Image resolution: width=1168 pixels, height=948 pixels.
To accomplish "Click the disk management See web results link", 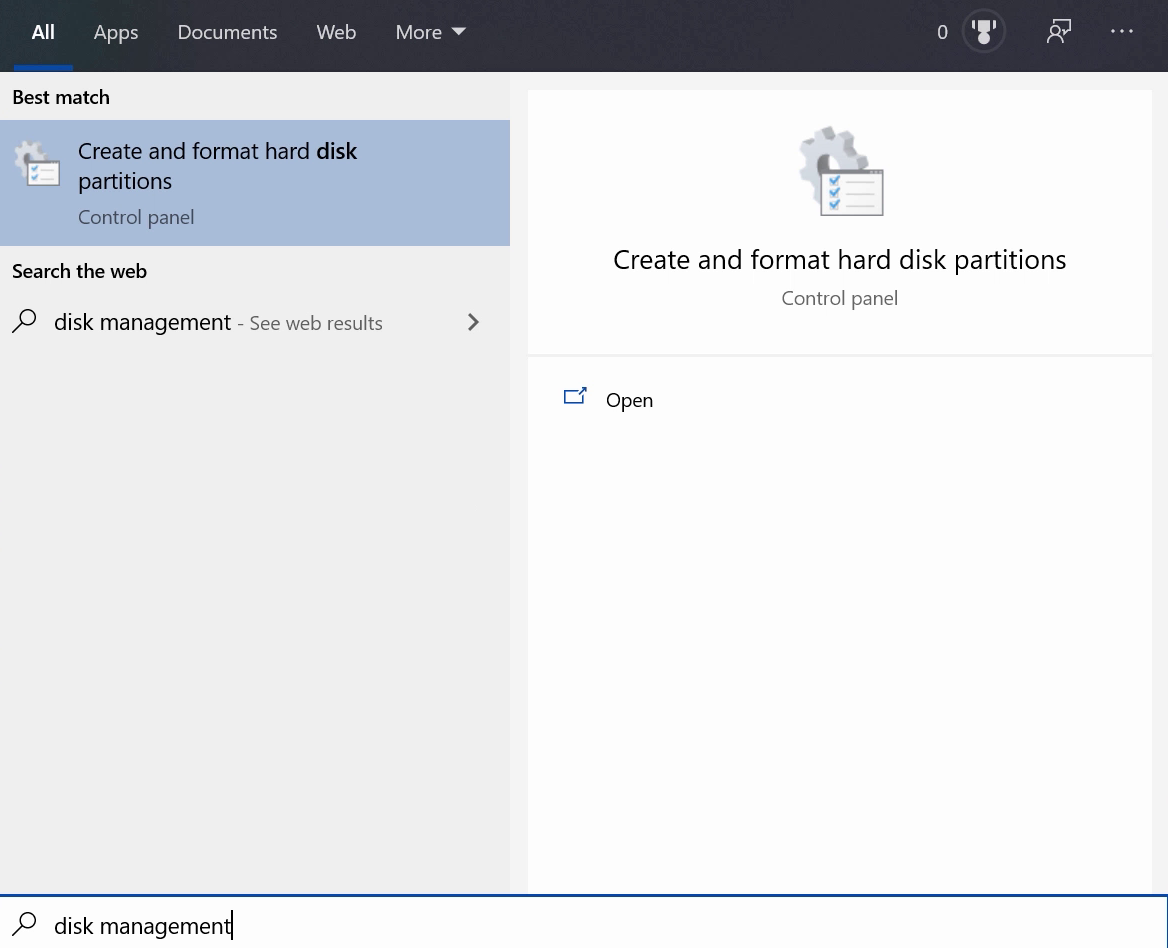I will (x=218, y=323).
